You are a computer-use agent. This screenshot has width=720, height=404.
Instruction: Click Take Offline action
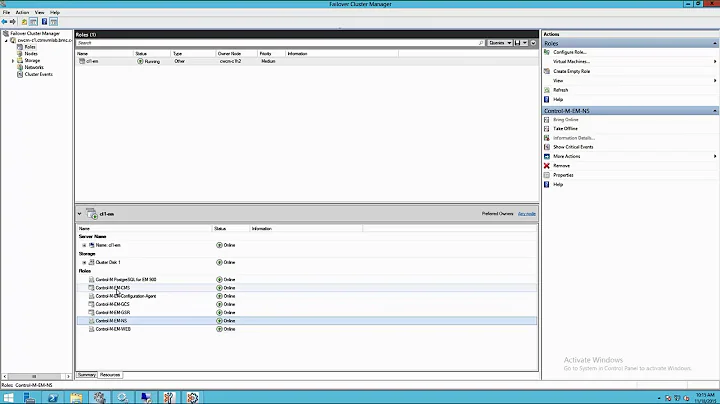pyautogui.click(x=565, y=129)
